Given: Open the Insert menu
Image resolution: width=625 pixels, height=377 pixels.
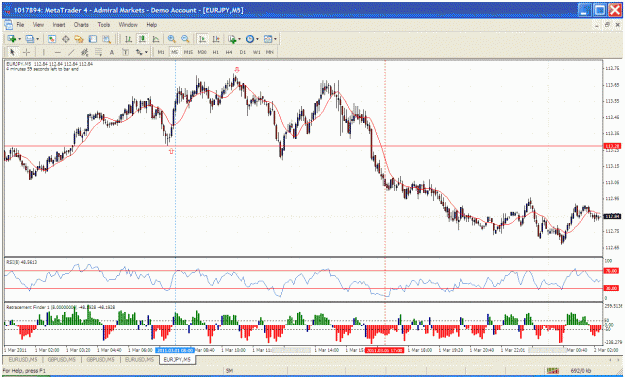Looking at the screenshot, I should 59,25.
